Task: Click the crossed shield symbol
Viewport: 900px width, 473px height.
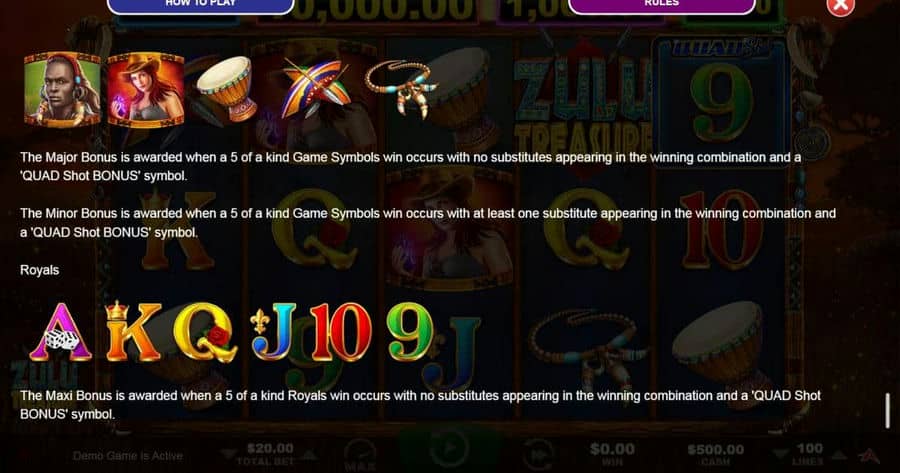Action: point(316,87)
